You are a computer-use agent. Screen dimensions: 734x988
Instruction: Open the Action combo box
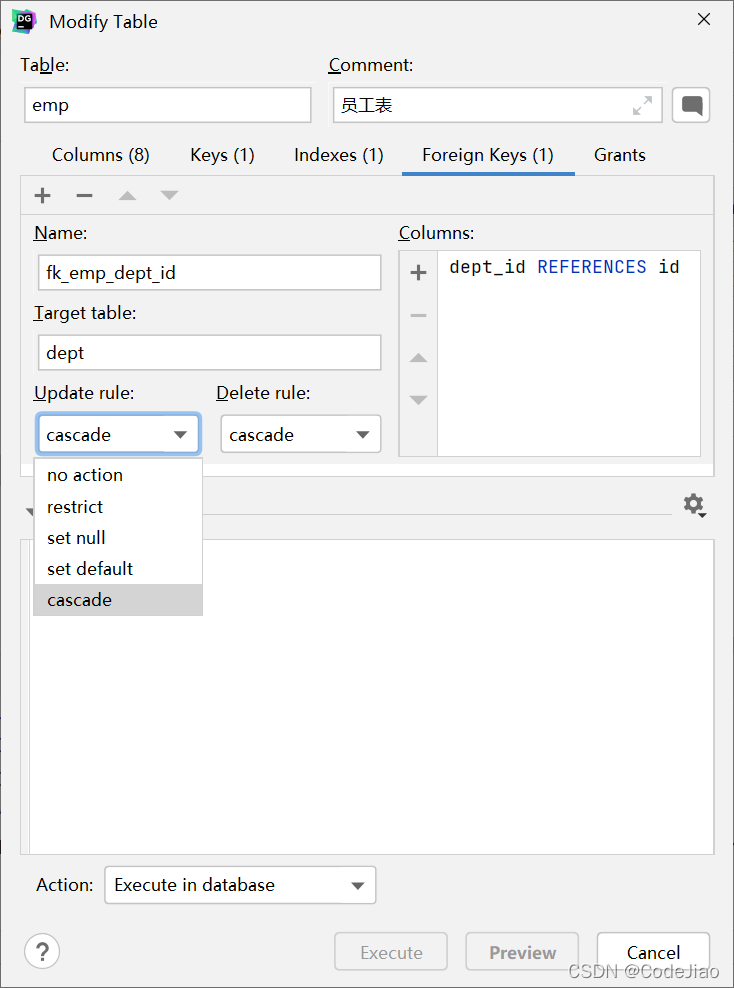[x=240, y=885]
